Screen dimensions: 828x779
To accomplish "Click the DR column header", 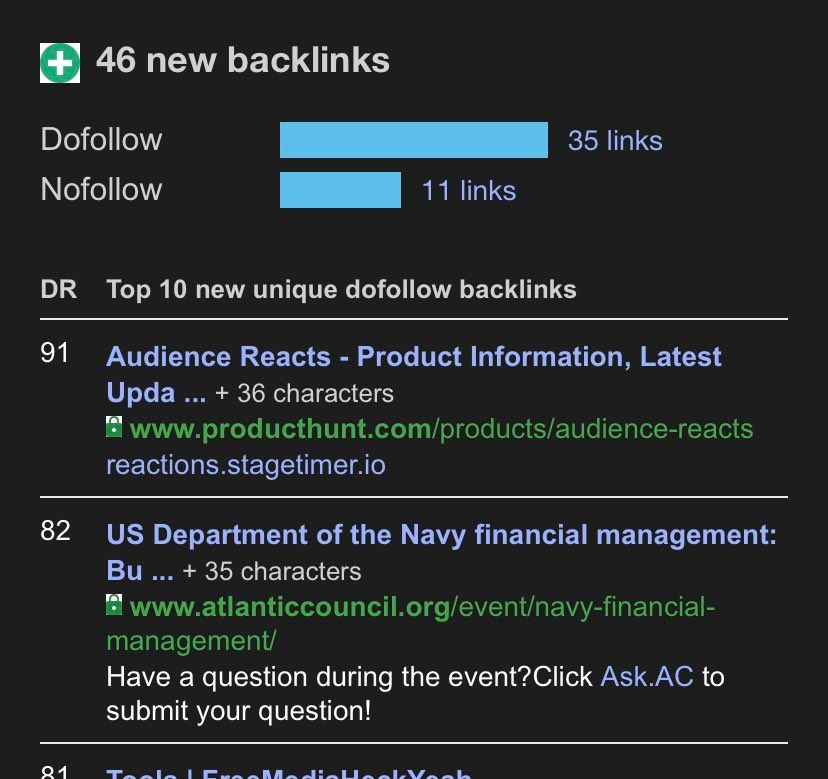I will click(58, 290).
